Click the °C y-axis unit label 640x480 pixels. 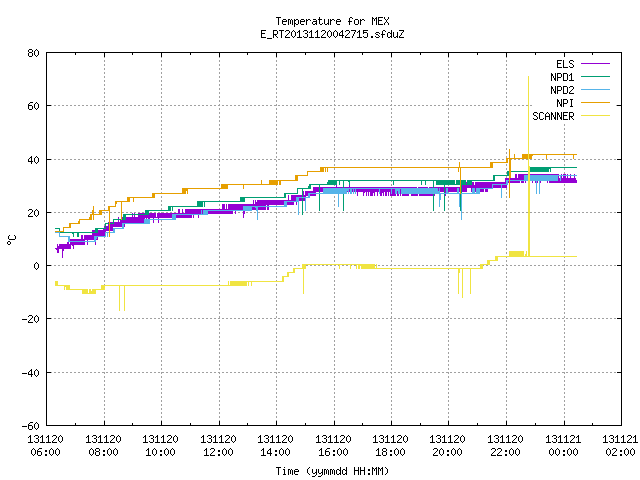pyautogui.click(x=11, y=240)
